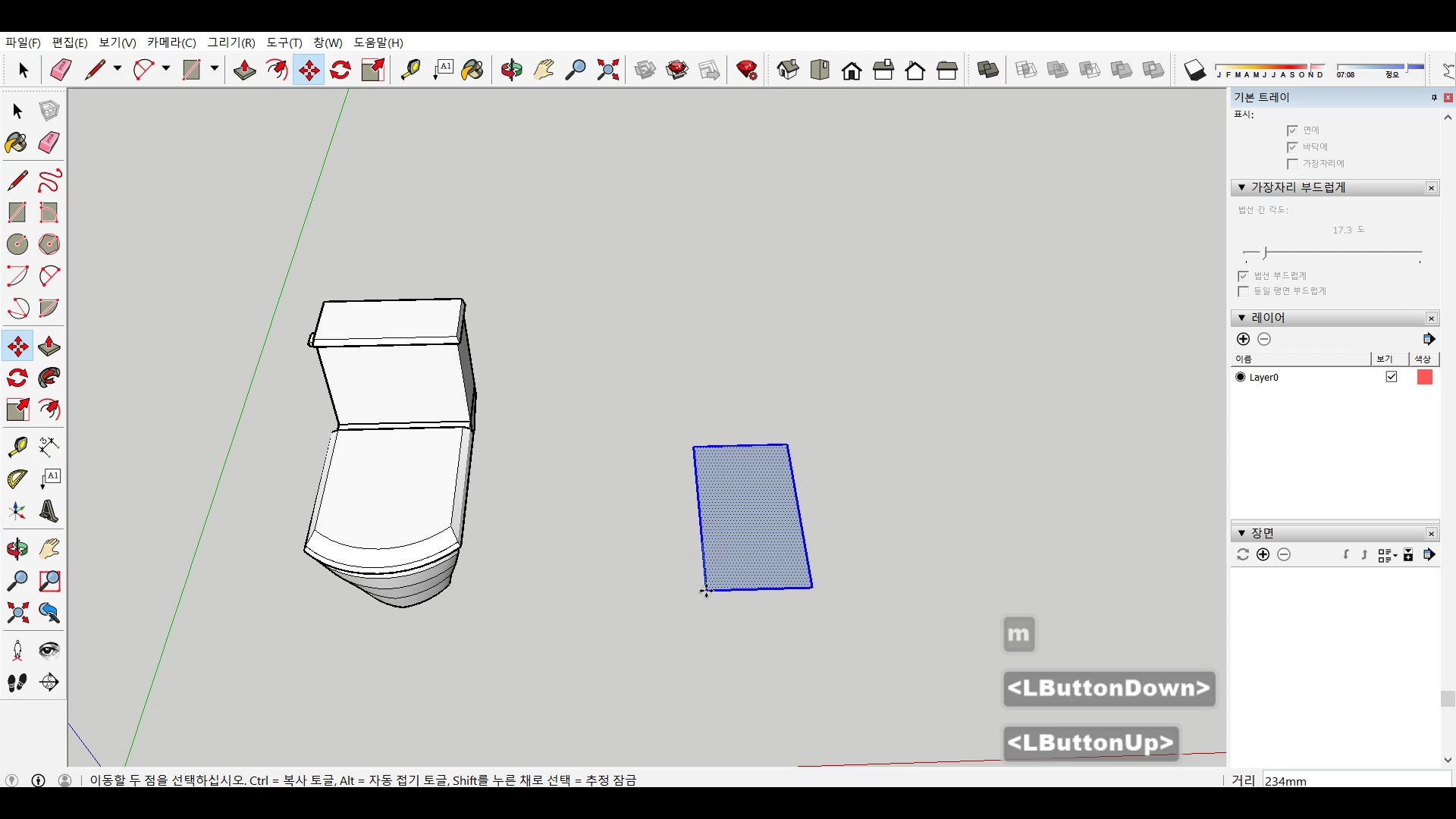The width and height of the screenshot is (1456, 819).
Task: Select the Tape Measure tool in left toolbar
Action: (x=17, y=447)
